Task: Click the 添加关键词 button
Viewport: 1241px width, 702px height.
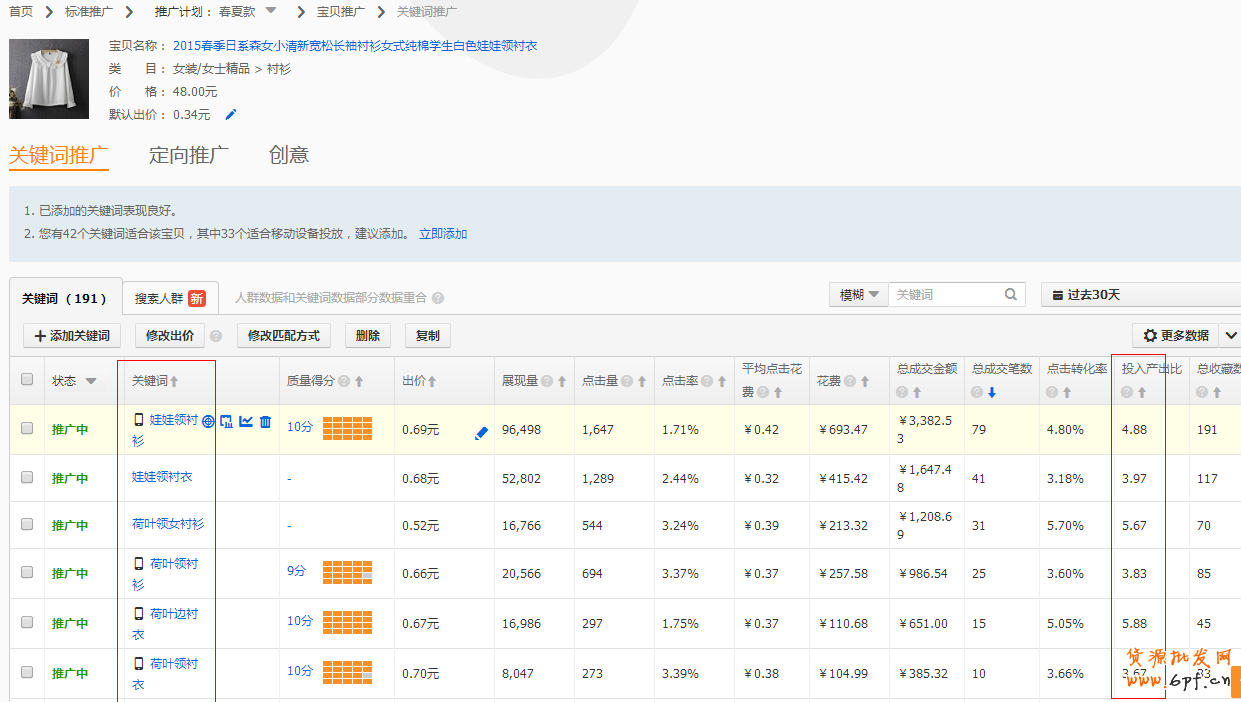Action: pos(72,336)
